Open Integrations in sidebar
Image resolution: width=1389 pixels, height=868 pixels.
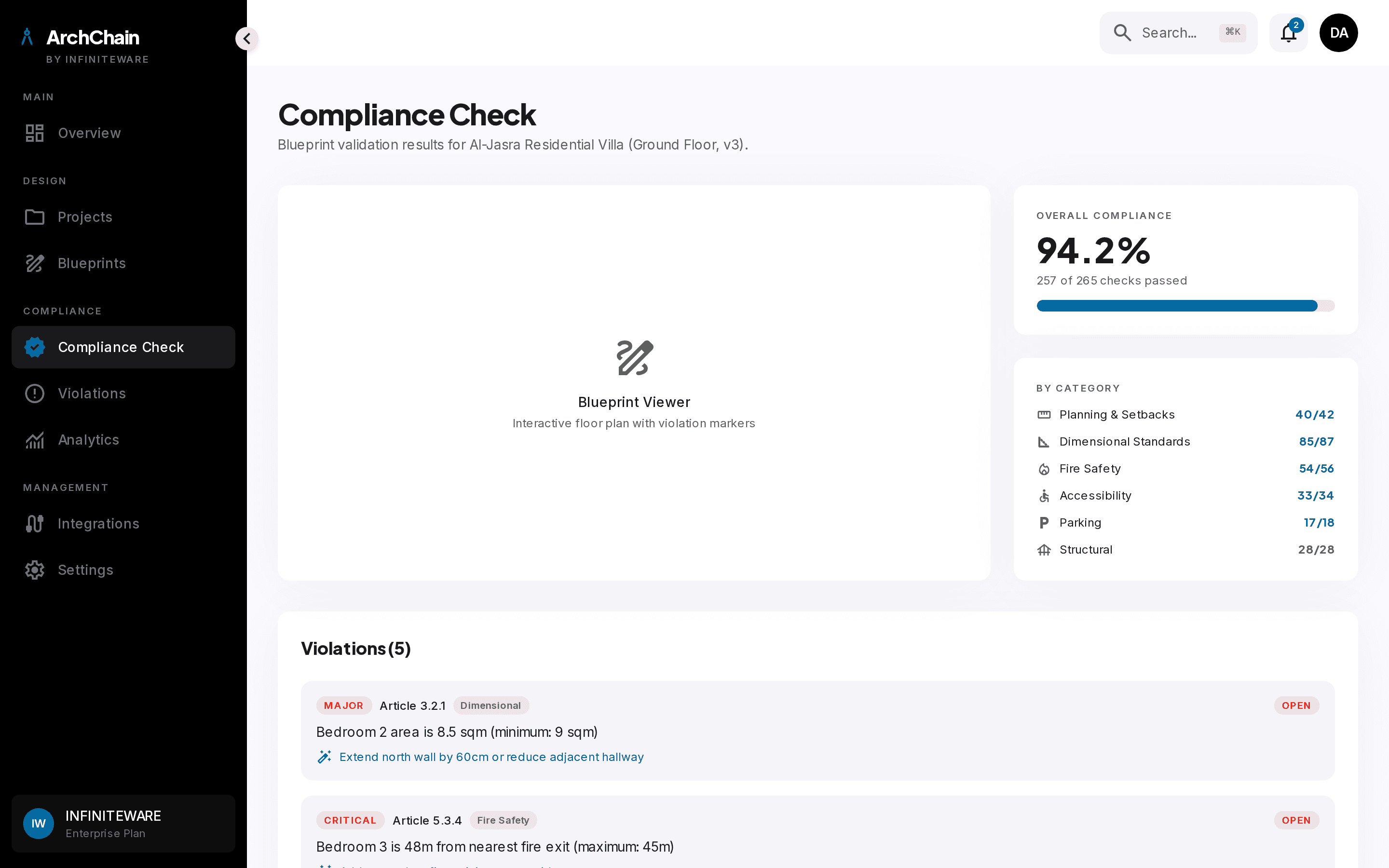pos(123,524)
